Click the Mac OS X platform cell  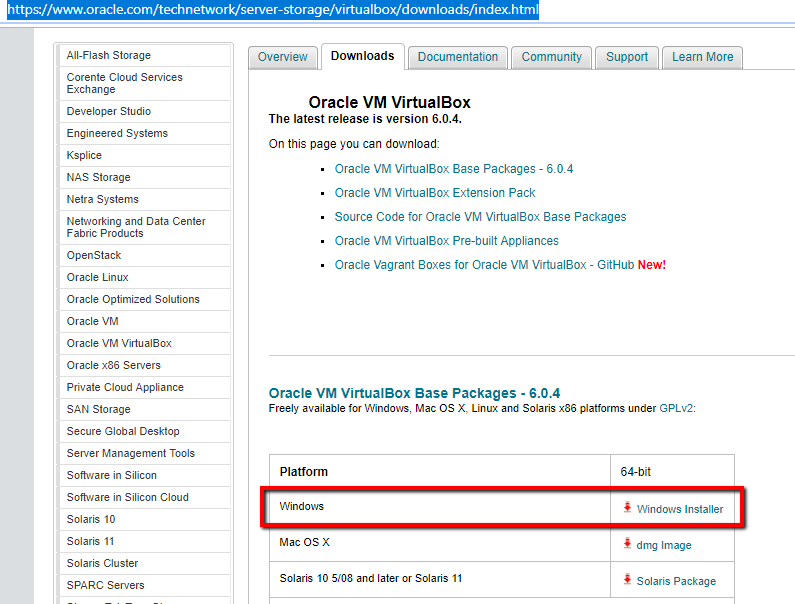[x=440, y=543]
